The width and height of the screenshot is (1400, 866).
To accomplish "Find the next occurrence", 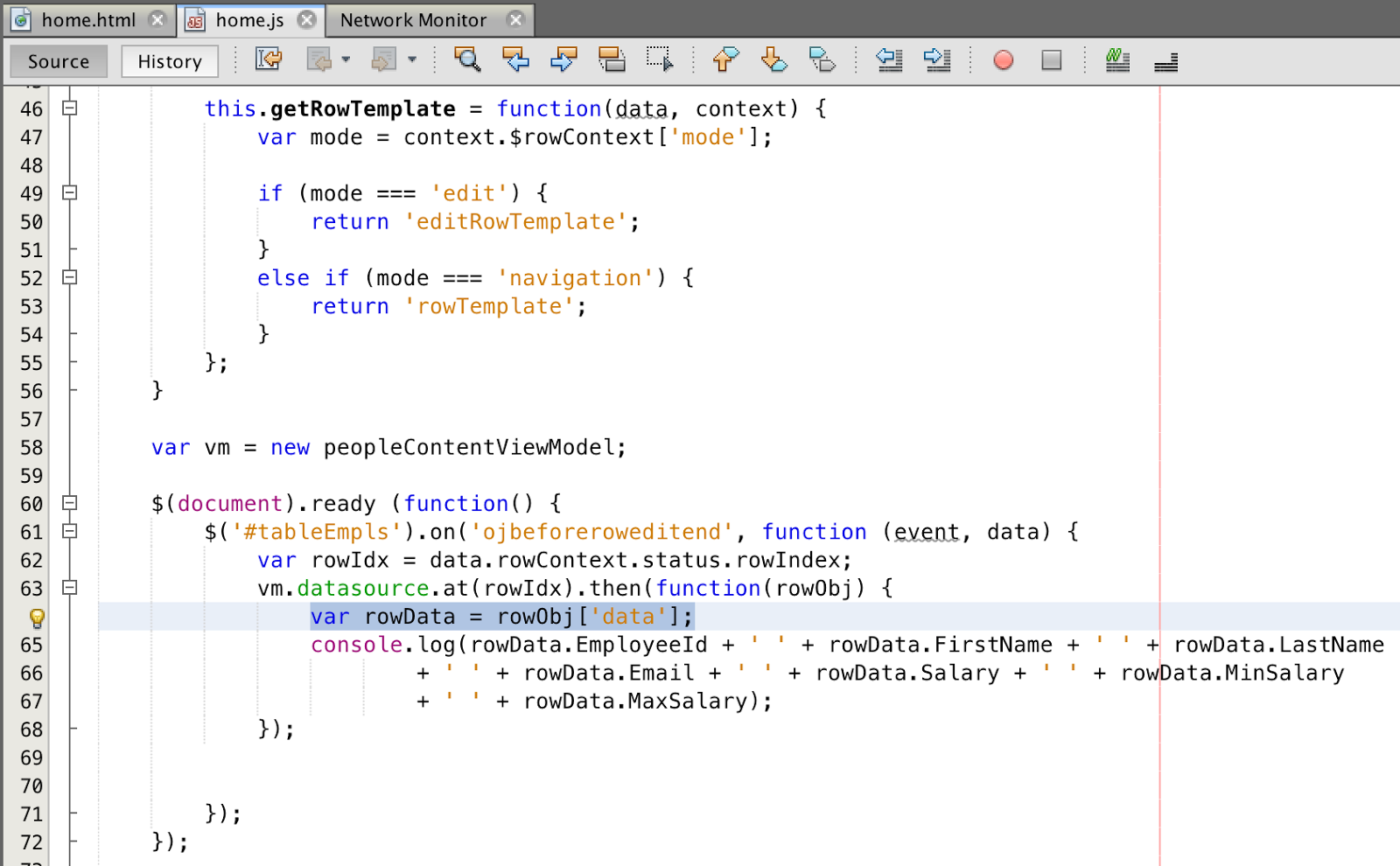I will [x=563, y=59].
